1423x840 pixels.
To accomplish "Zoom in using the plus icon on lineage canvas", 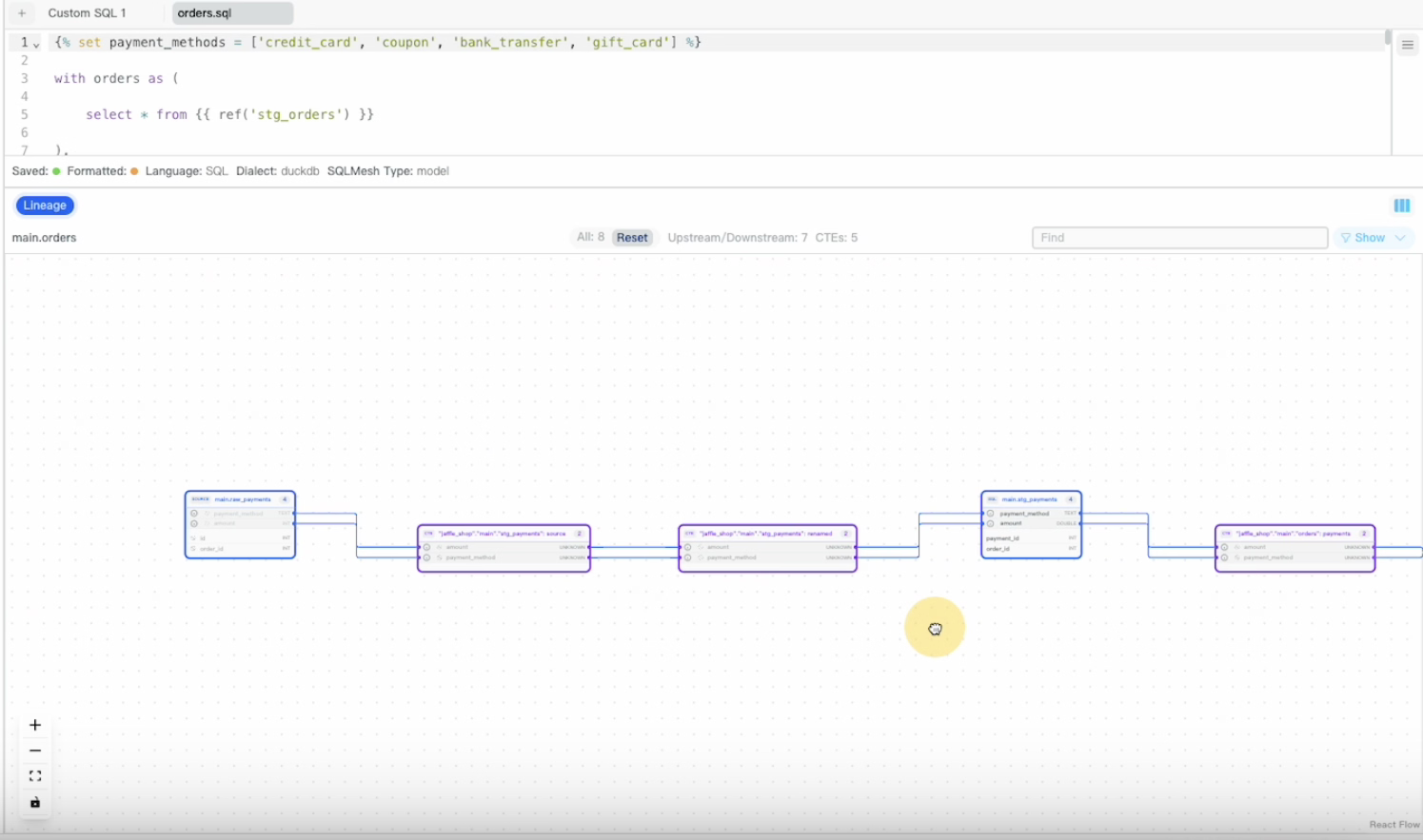I will click(35, 724).
